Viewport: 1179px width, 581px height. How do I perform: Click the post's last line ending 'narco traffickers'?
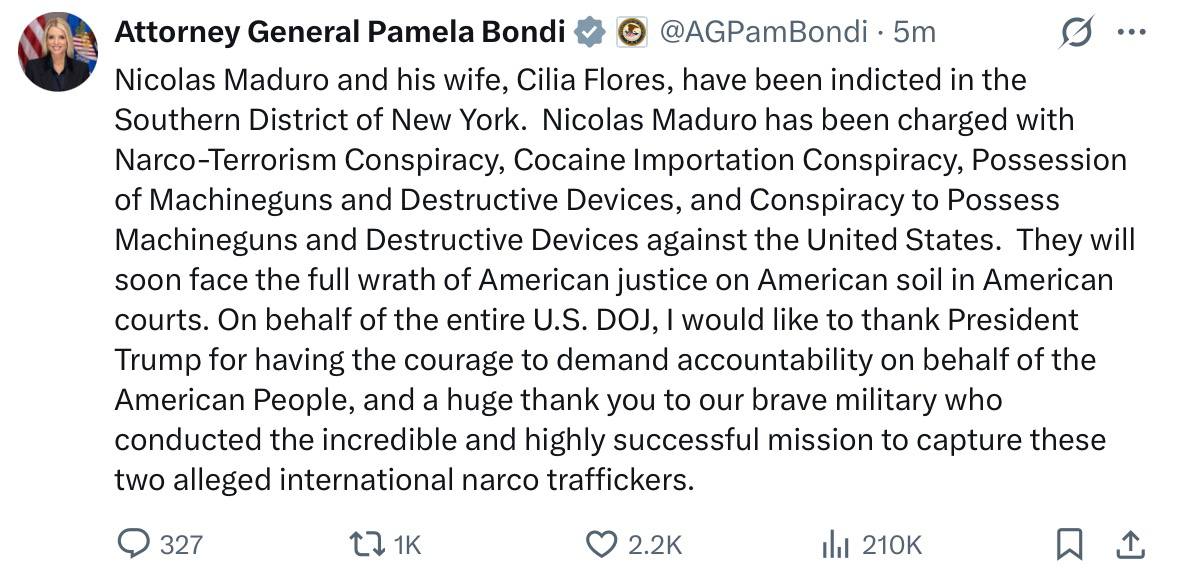404,478
